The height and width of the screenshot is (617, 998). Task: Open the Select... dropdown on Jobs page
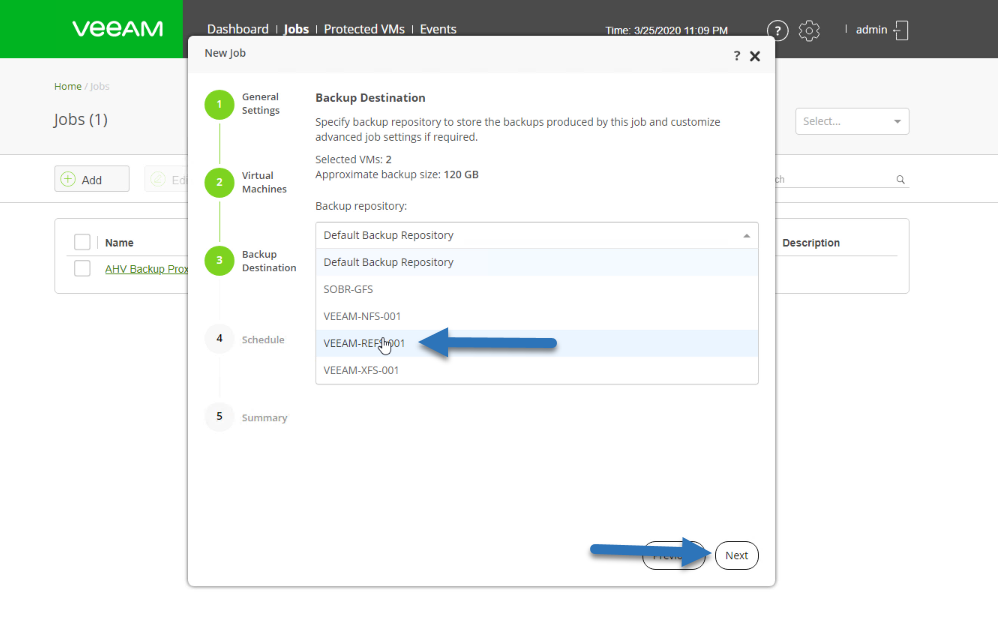[852, 121]
